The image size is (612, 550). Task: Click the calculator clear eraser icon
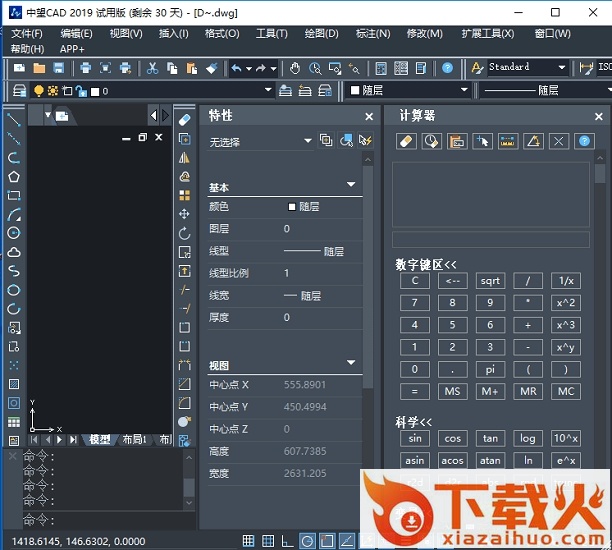pos(406,141)
